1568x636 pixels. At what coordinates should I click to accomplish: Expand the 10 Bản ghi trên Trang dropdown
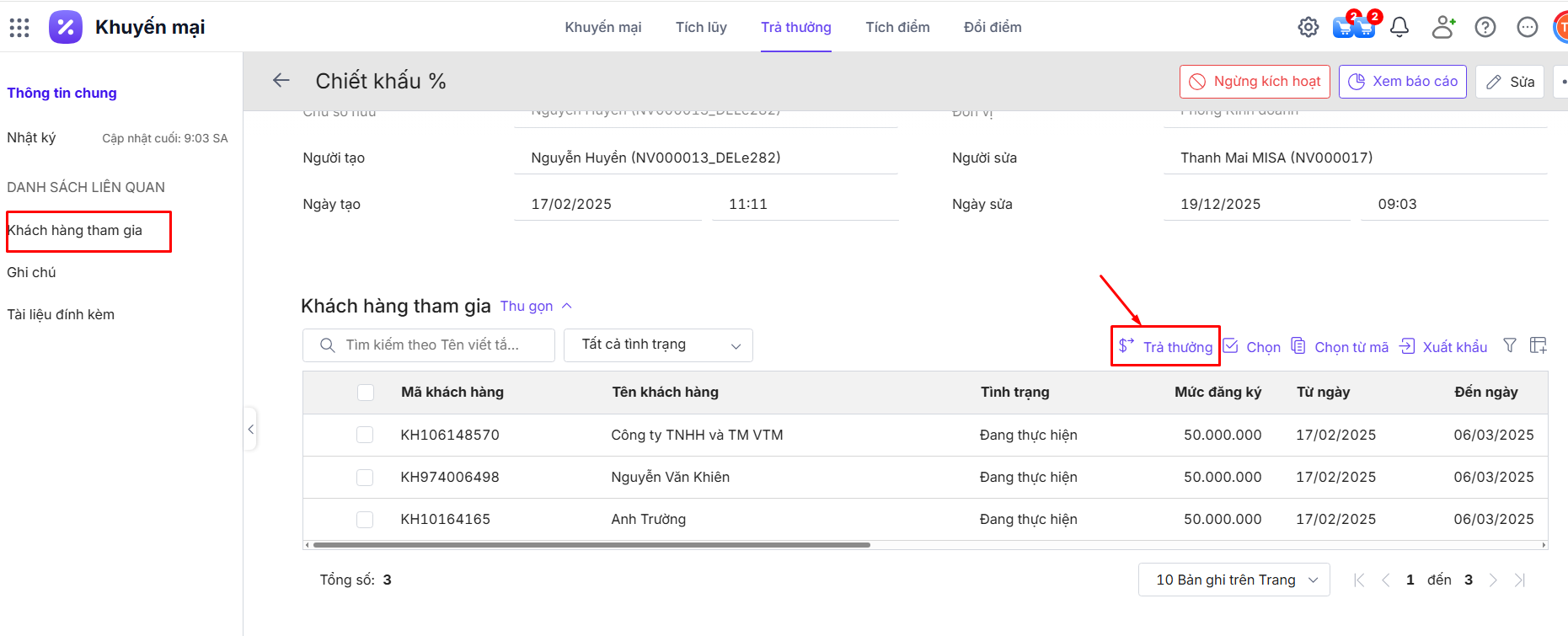click(x=1234, y=580)
